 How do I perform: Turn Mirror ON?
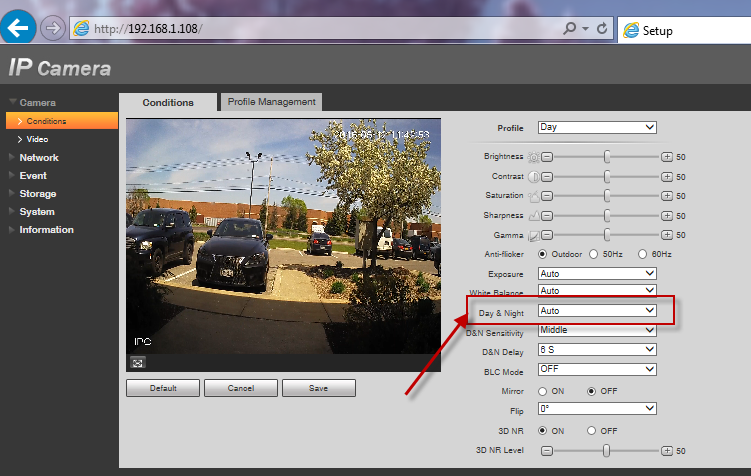coord(543,390)
